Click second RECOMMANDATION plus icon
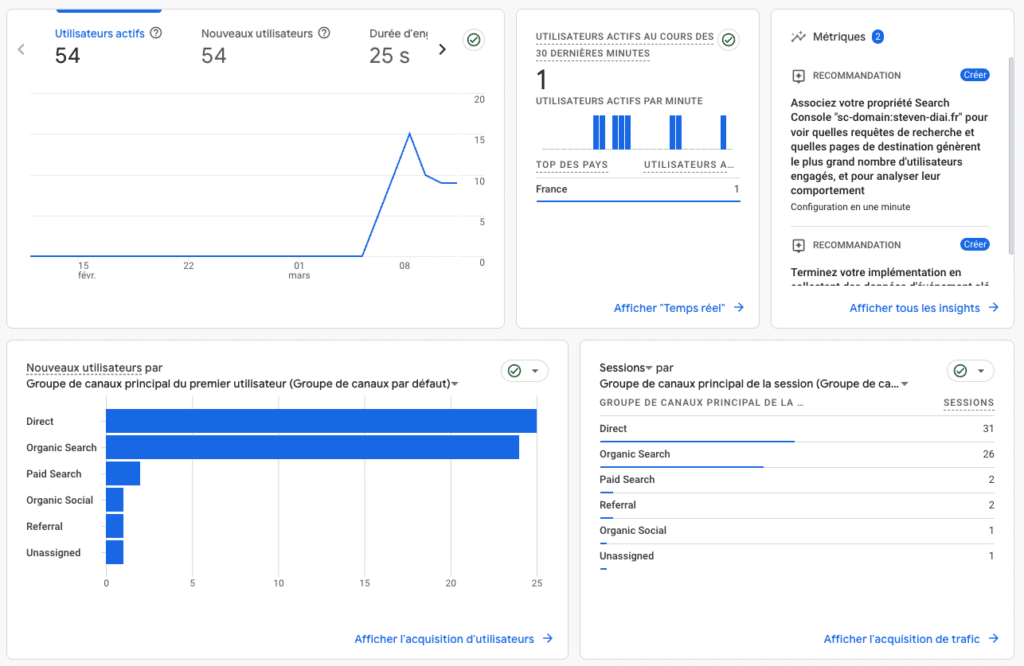The height and width of the screenshot is (666, 1024). coord(798,246)
